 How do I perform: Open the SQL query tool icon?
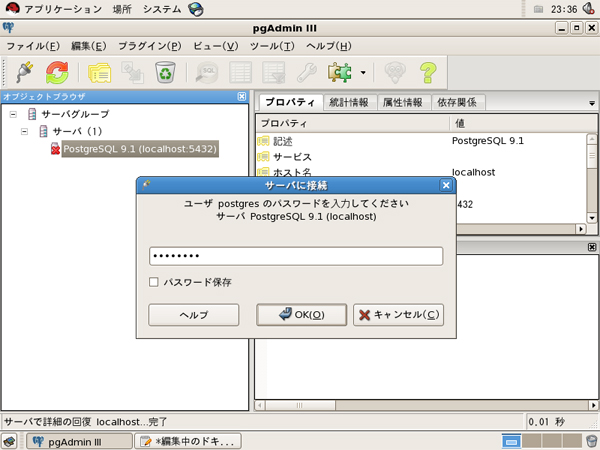point(207,72)
